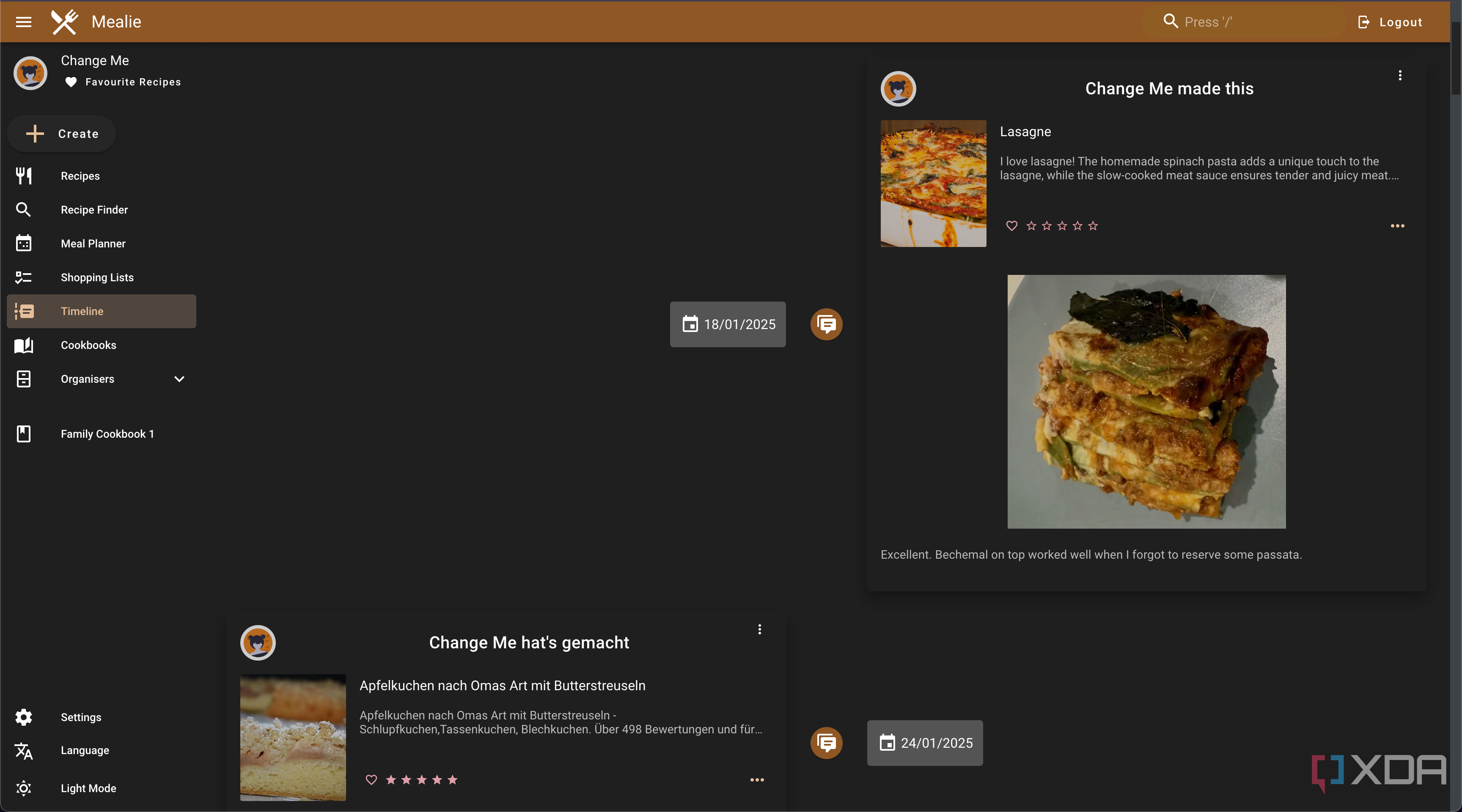Toggle favourite heart on Lasagne
1462x812 pixels.
1011,226
